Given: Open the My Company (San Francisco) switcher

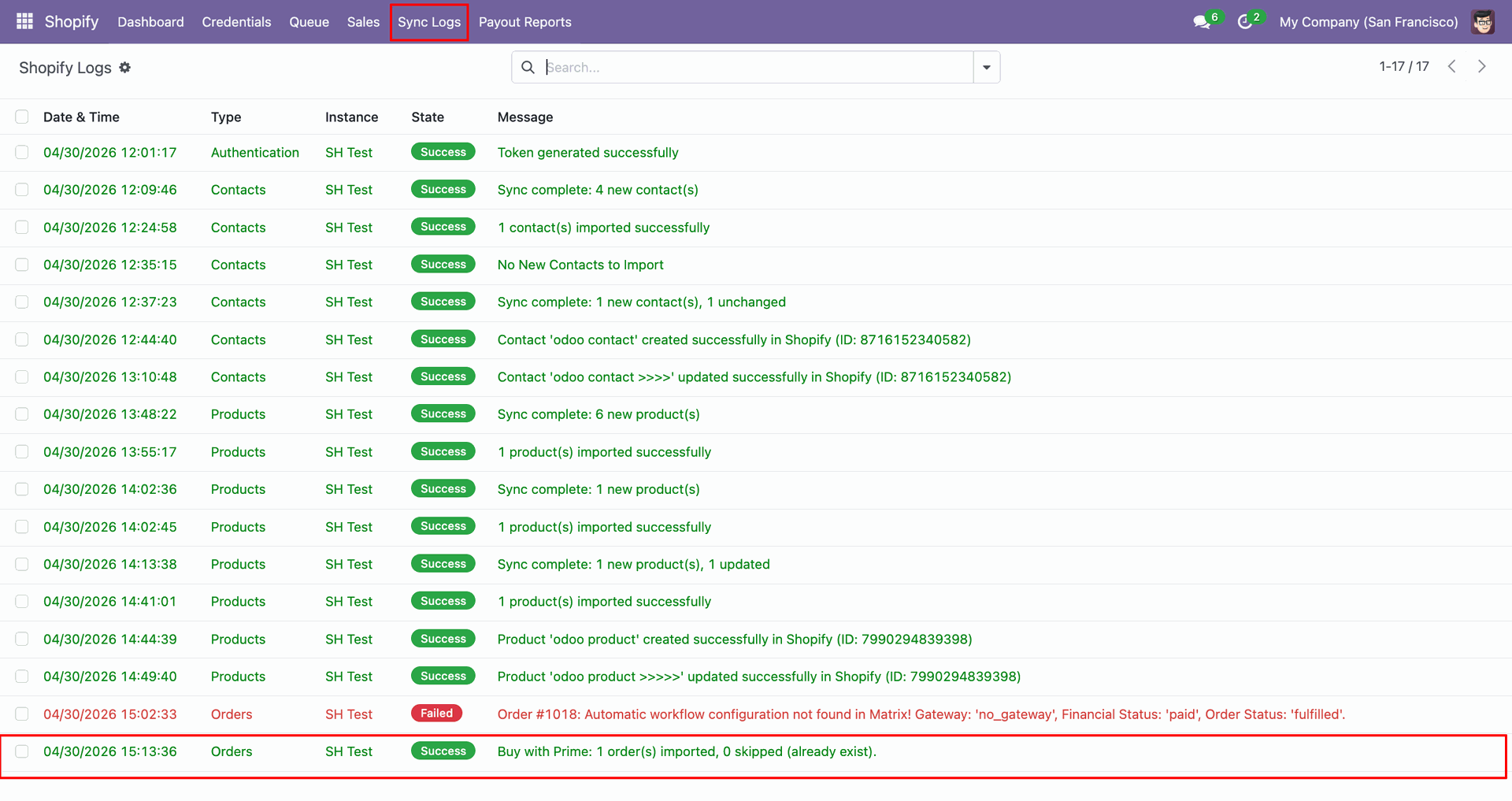Looking at the screenshot, I should point(1369,22).
